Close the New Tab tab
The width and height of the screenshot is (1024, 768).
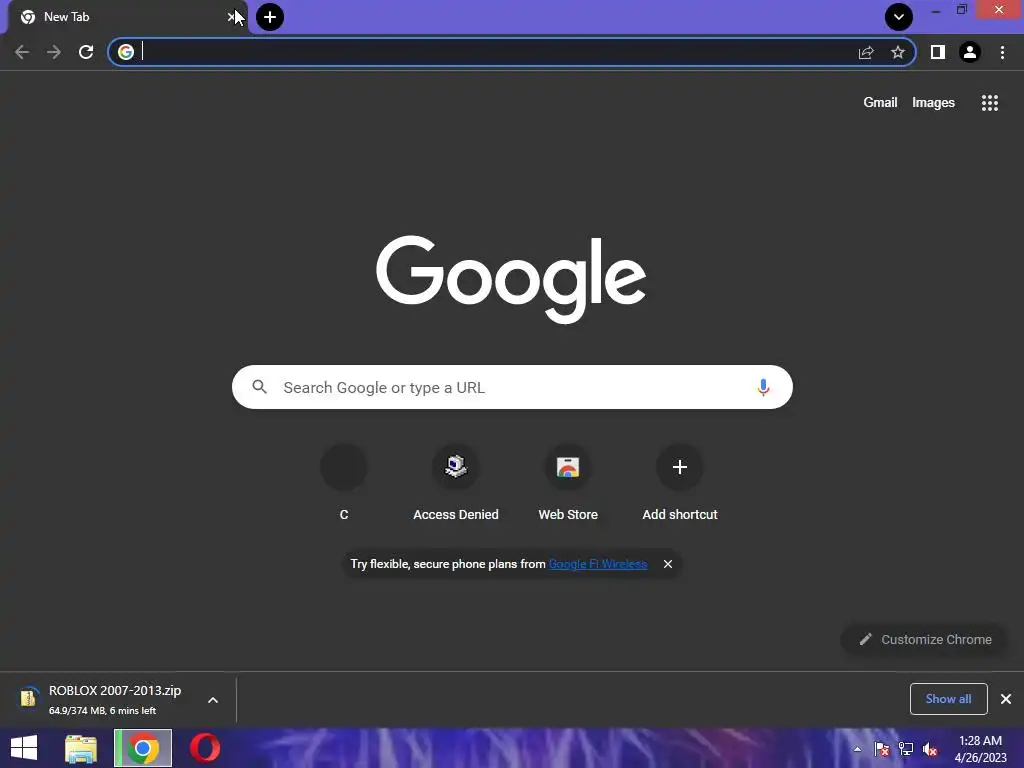(x=231, y=17)
